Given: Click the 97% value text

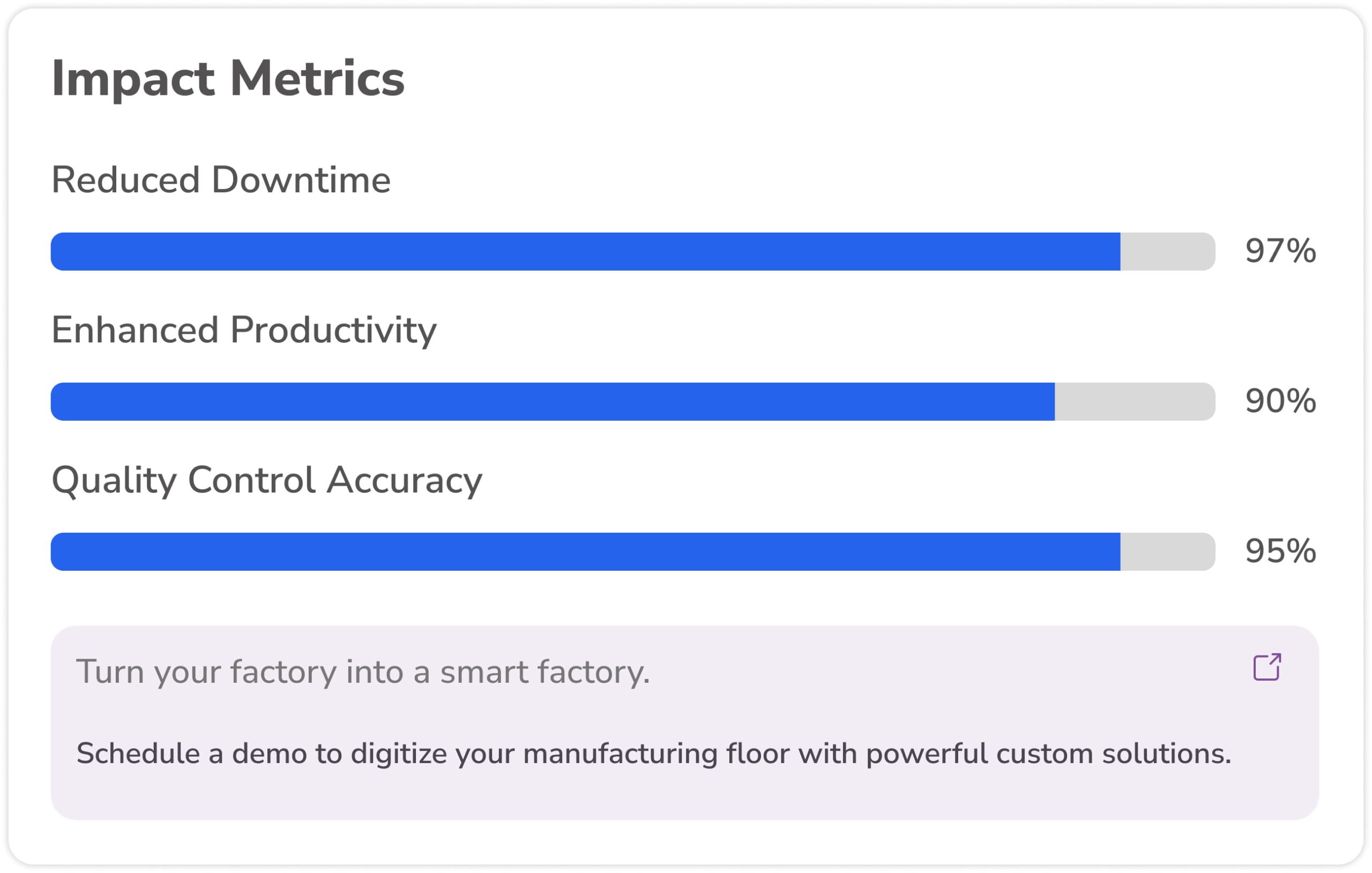Looking at the screenshot, I should 1280,251.
